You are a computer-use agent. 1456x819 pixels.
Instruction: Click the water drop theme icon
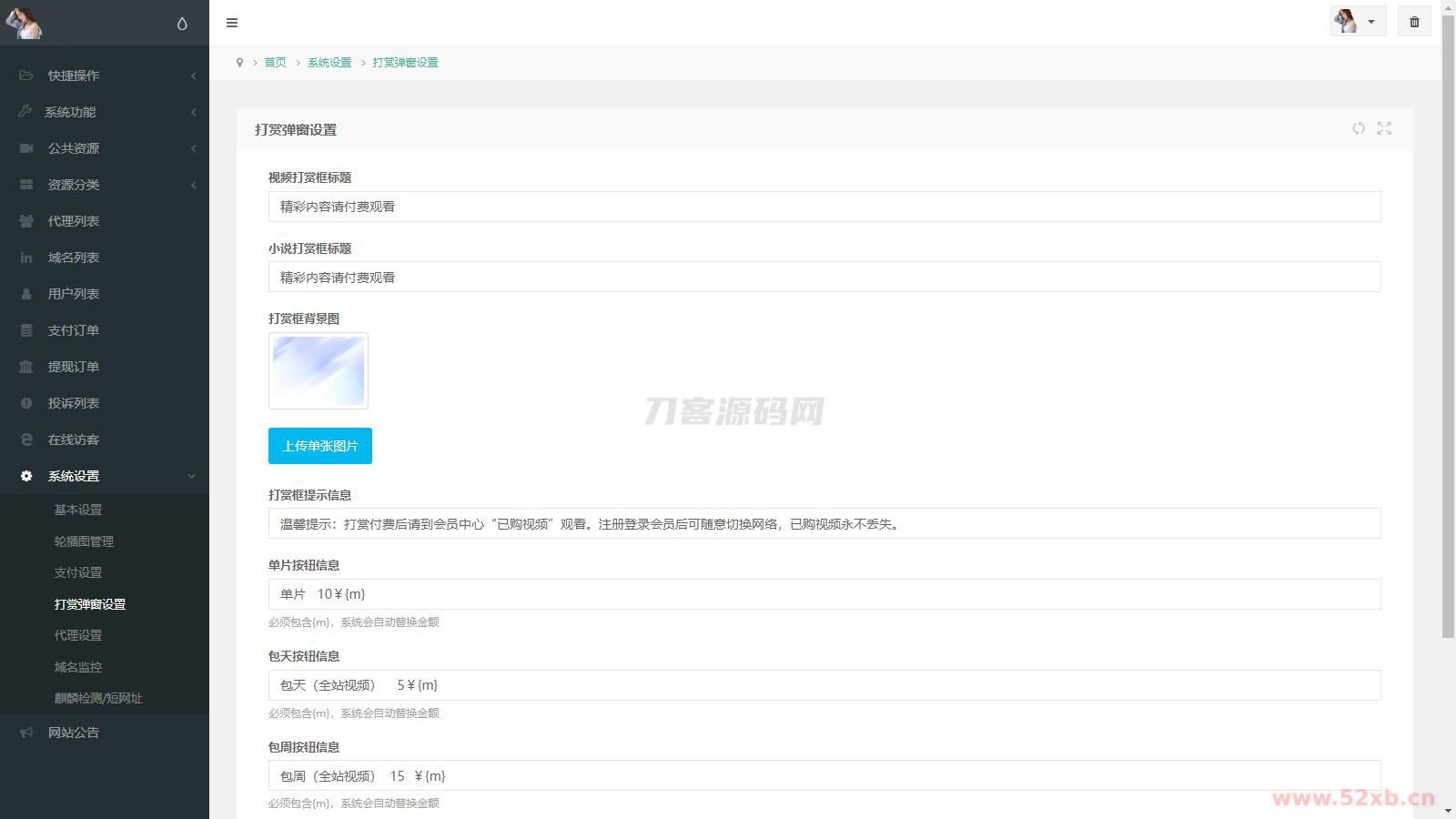click(182, 24)
